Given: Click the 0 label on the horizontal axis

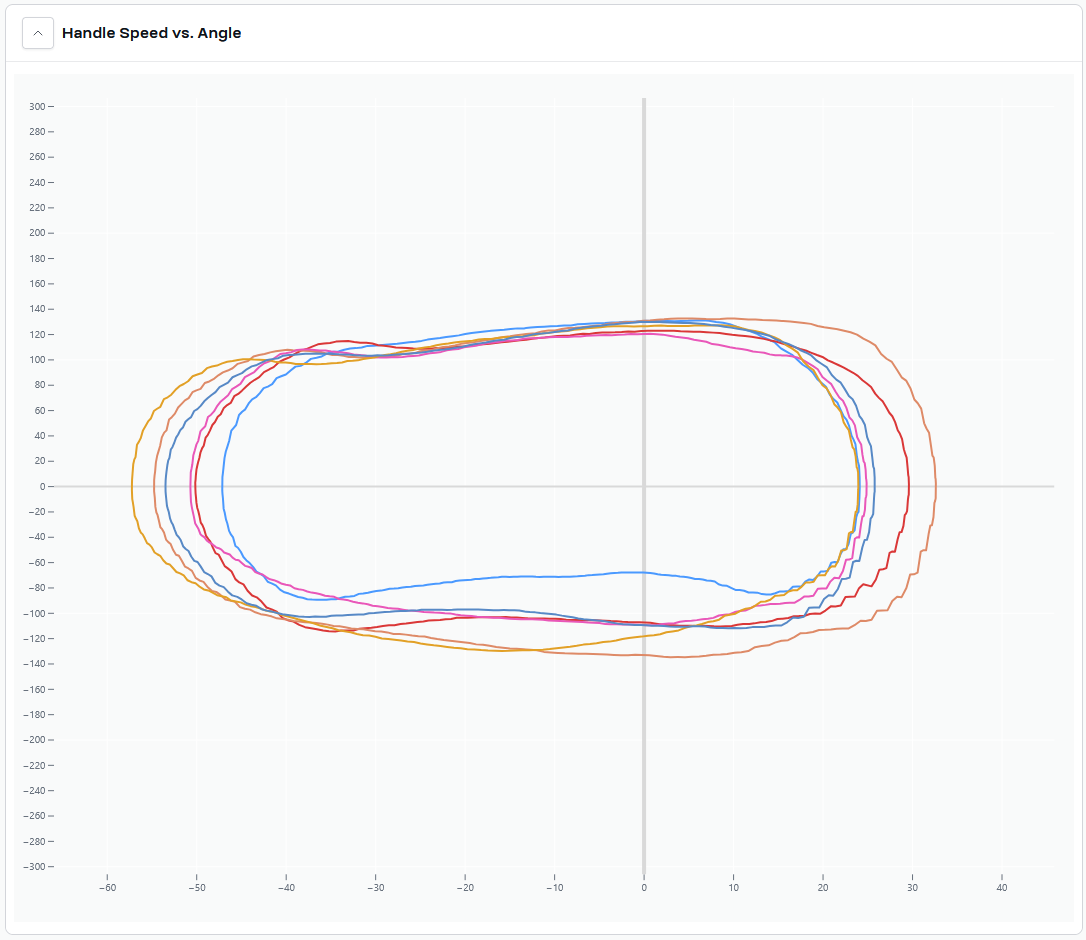Looking at the screenshot, I should (644, 887).
